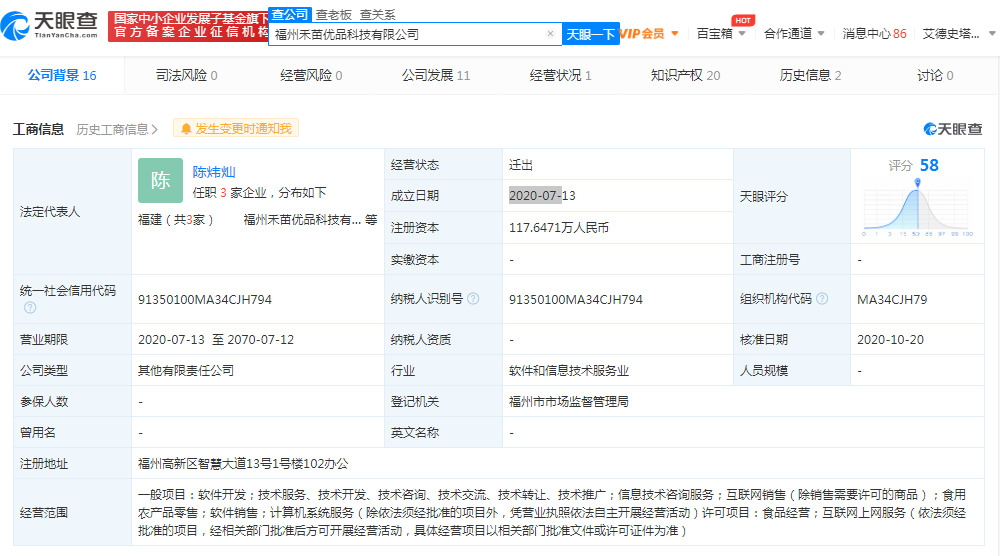The image size is (1000, 556).
Task: Click the 发生变更时通知我 bell button
Action: [236, 129]
